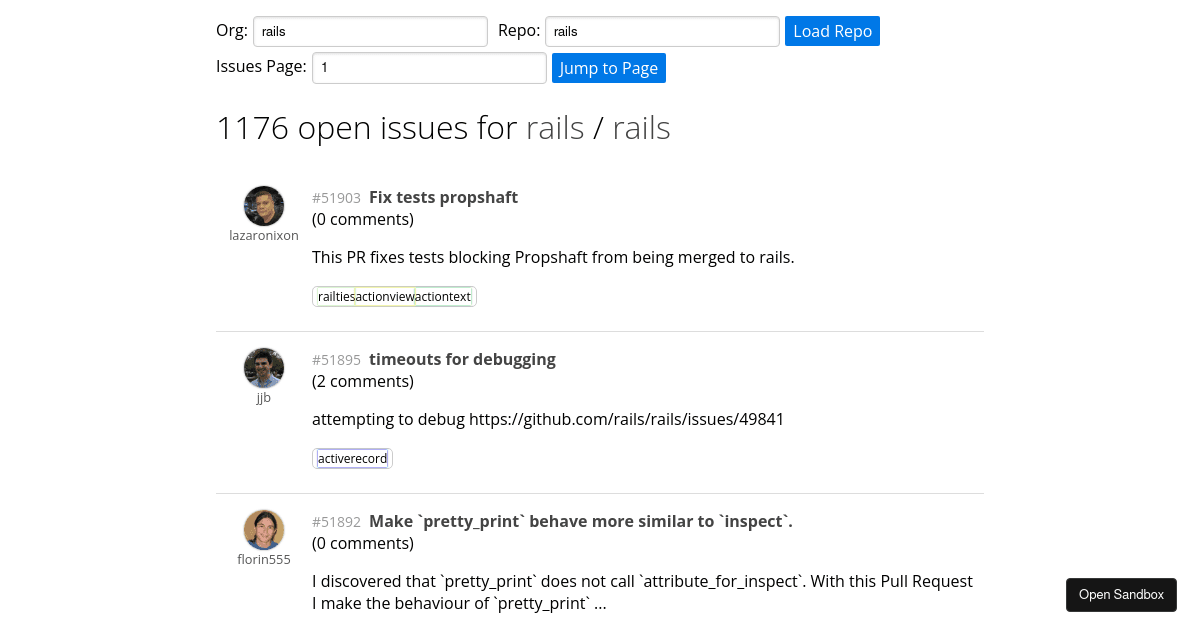
Task: Click inside the Repo input field
Action: point(661,31)
